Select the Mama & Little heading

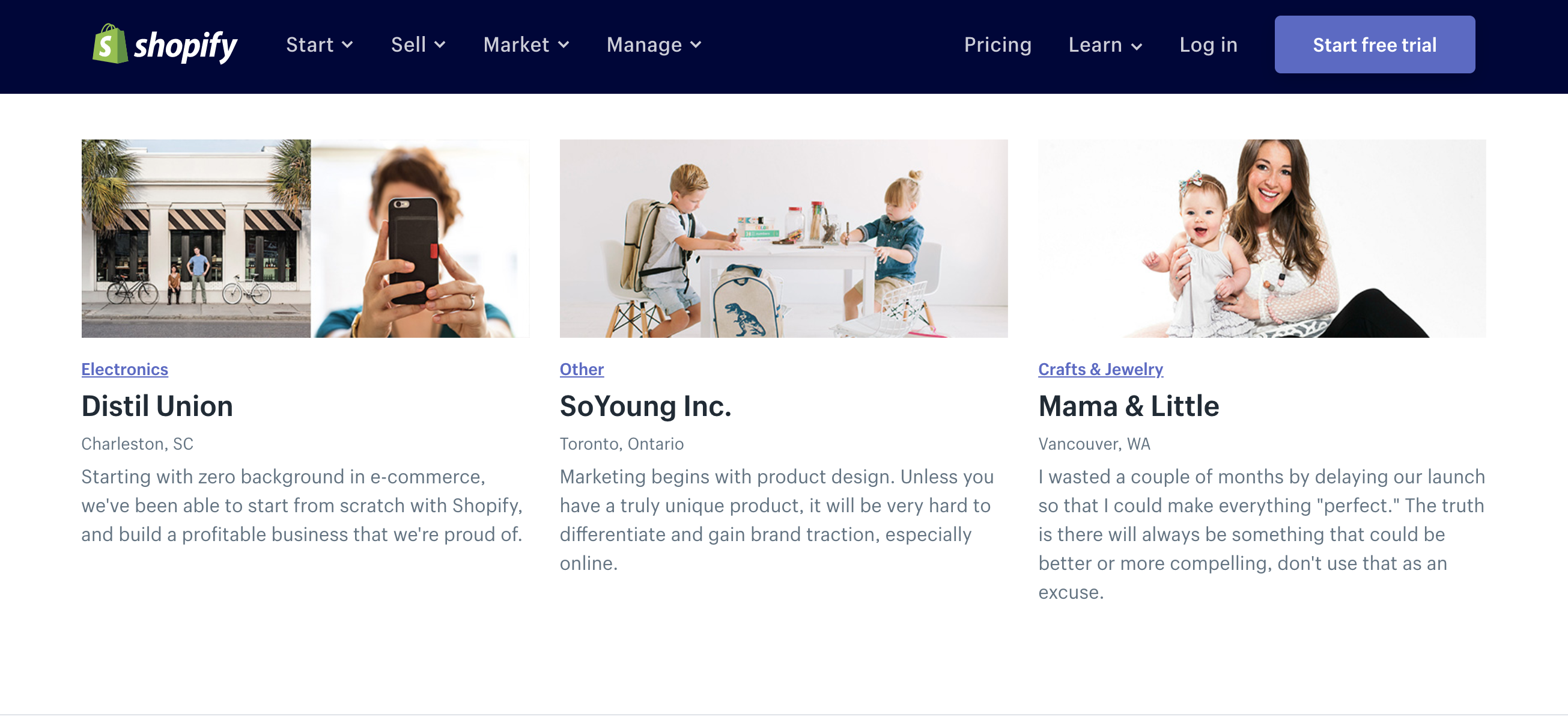(1128, 406)
